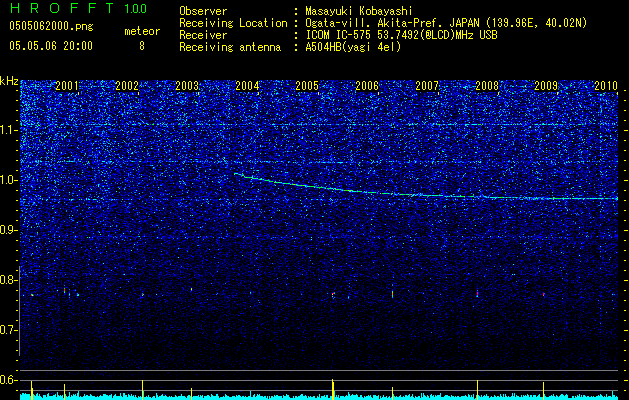The width and height of the screenshot is (629, 400).
Task: Click the 0.9 kHz axis label
Action: coord(8,230)
